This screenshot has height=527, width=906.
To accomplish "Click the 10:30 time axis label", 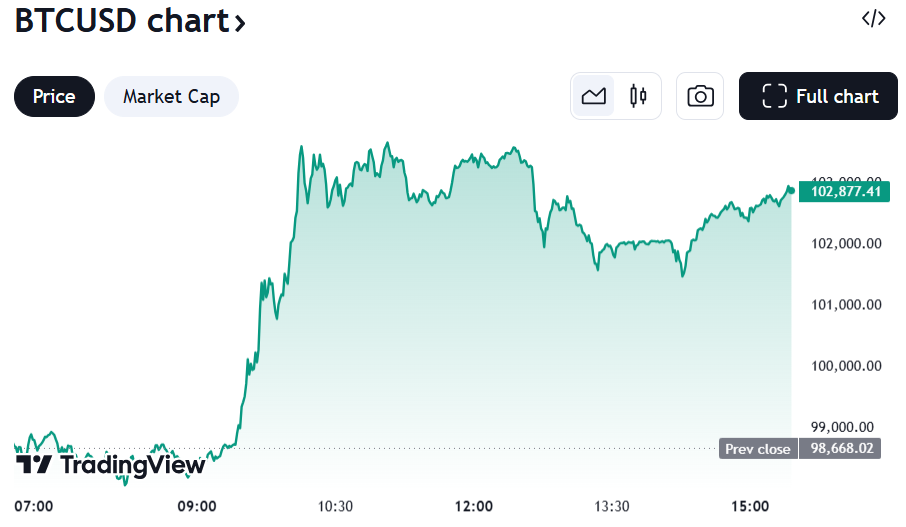I will [335, 506].
